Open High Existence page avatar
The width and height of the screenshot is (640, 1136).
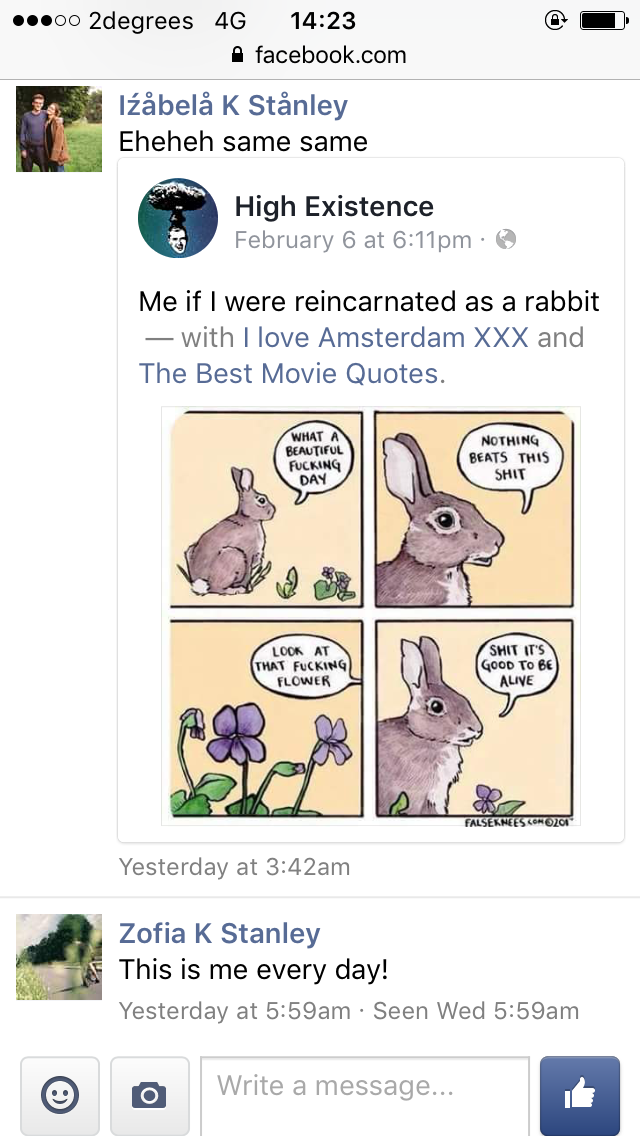coord(178,219)
